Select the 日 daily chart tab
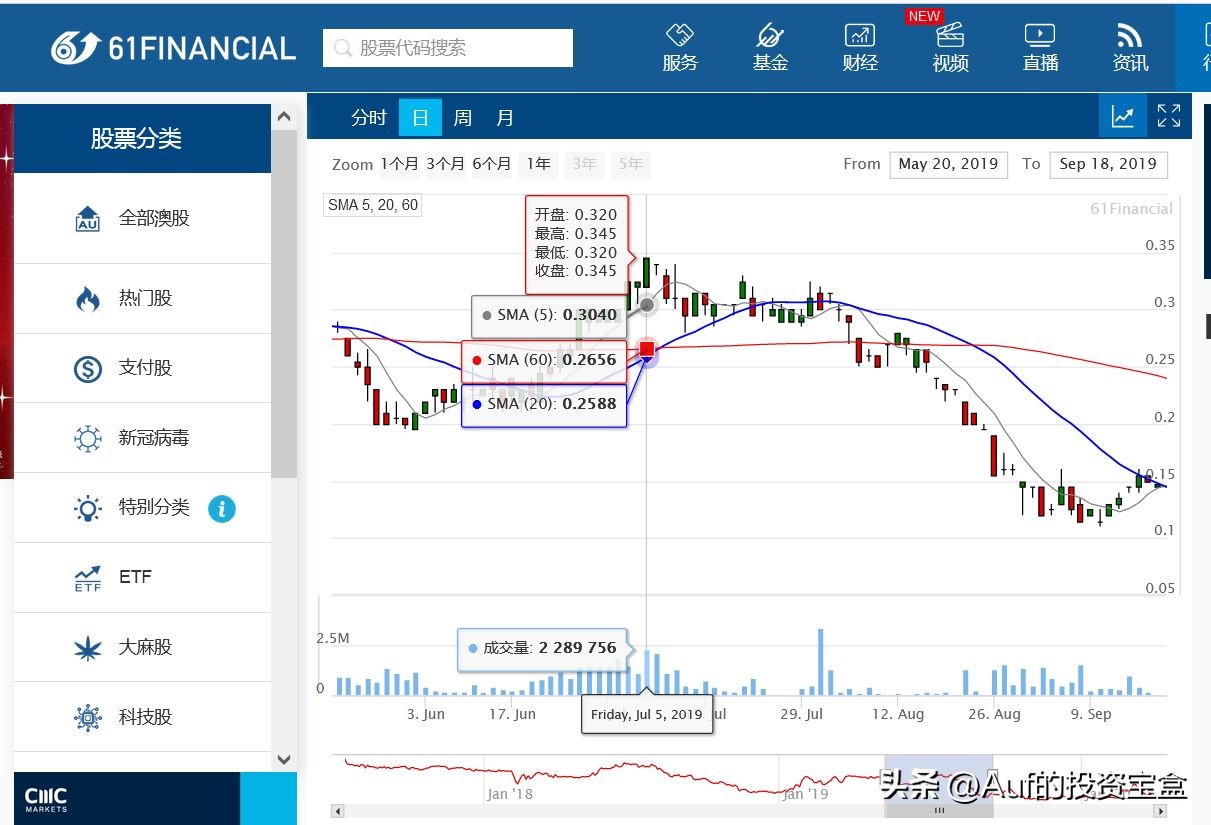 [x=420, y=117]
